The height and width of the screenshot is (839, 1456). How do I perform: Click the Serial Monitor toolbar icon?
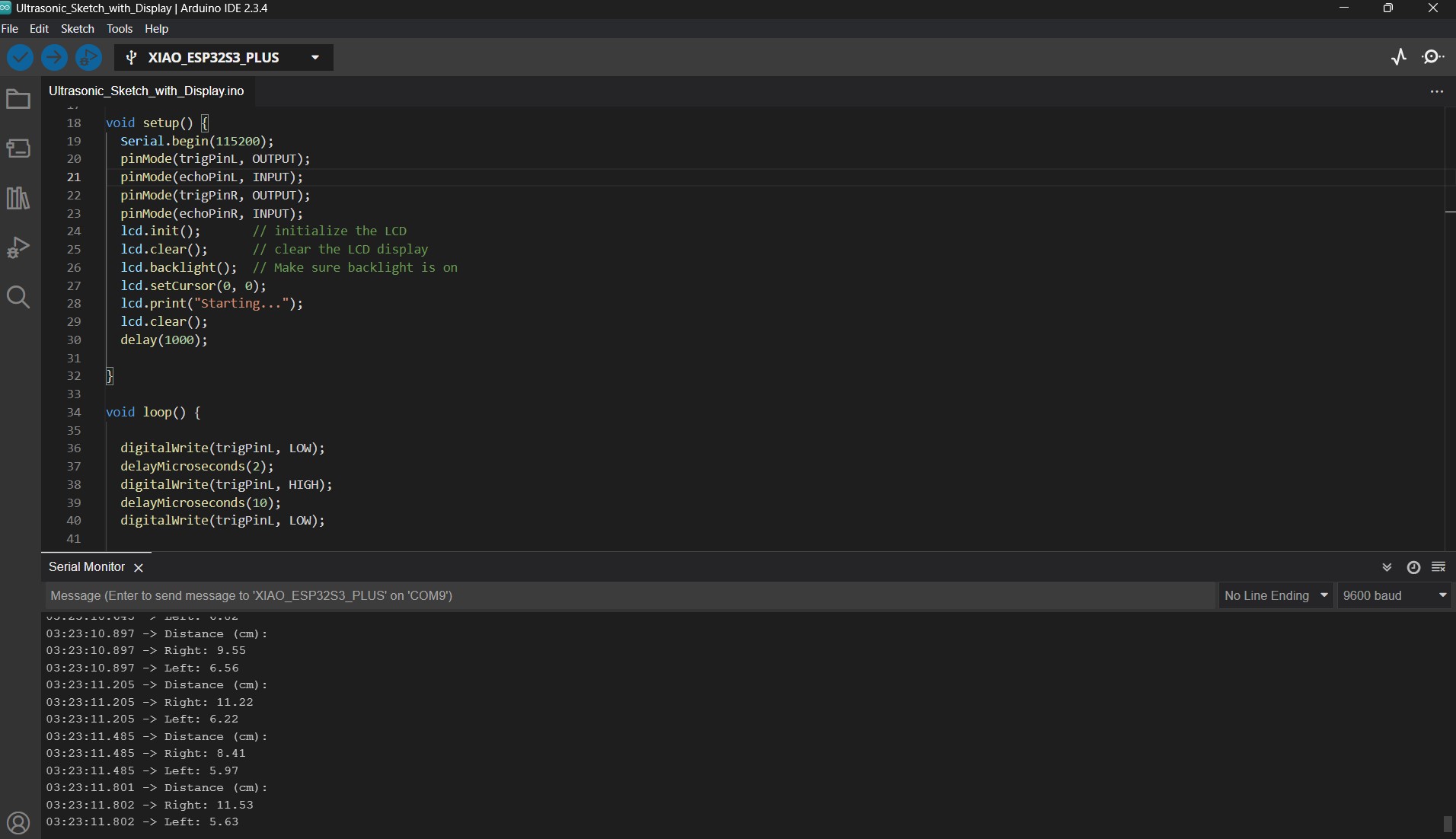click(1433, 57)
